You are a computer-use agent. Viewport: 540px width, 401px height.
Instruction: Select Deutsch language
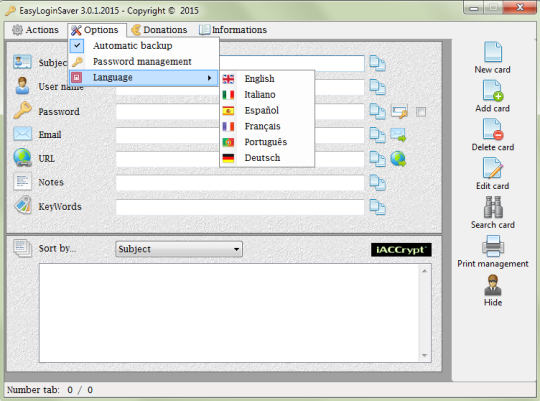[x=267, y=158]
